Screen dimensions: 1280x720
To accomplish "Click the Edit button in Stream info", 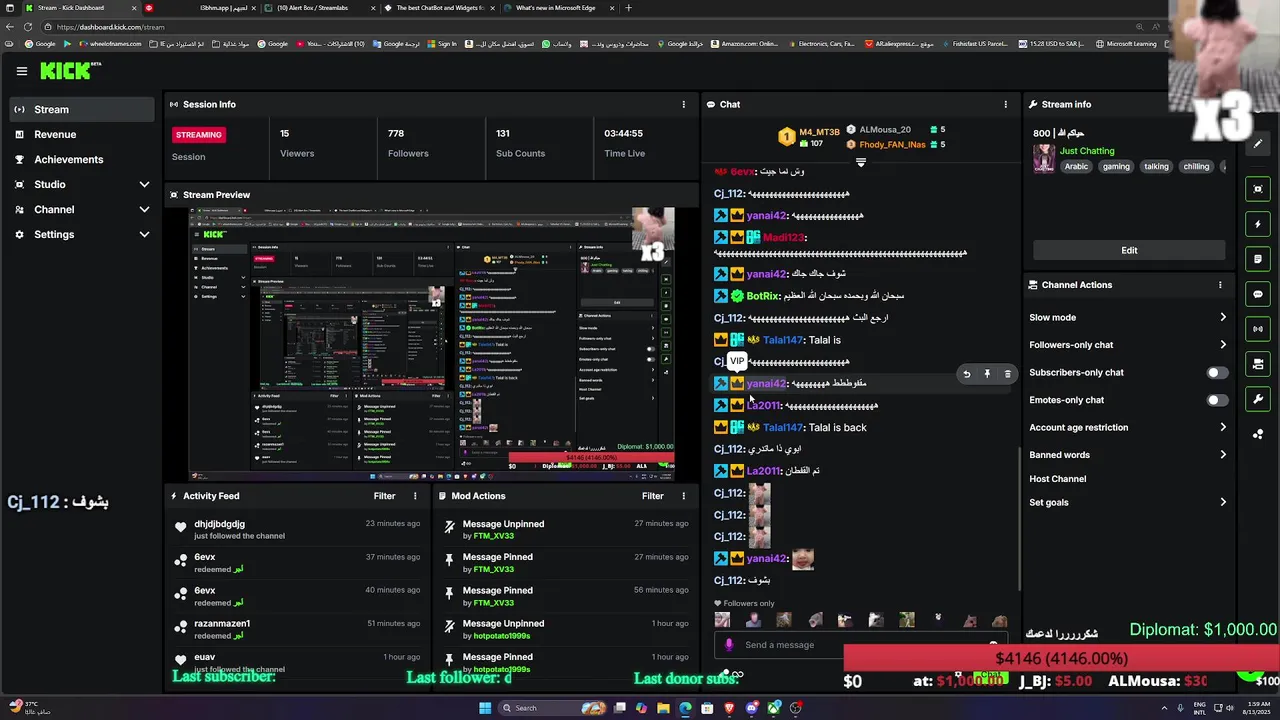I will pyautogui.click(x=1129, y=250).
